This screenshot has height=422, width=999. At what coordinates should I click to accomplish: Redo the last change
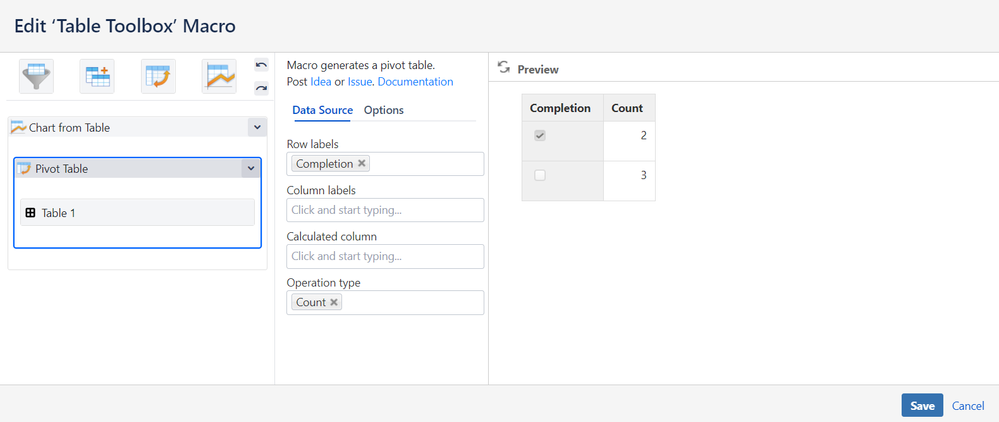click(x=261, y=88)
